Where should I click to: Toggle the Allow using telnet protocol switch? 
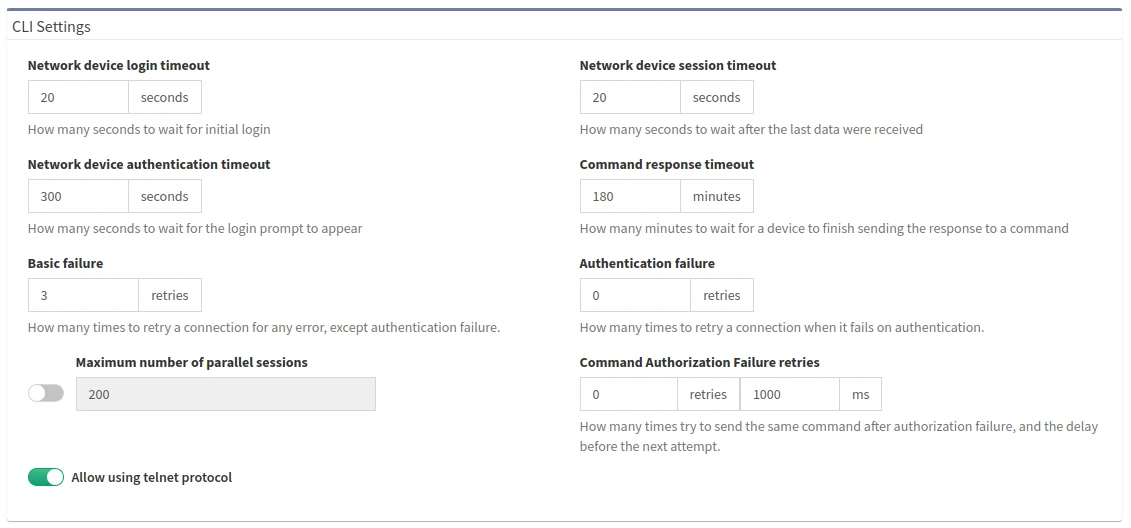click(x=46, y=478)
